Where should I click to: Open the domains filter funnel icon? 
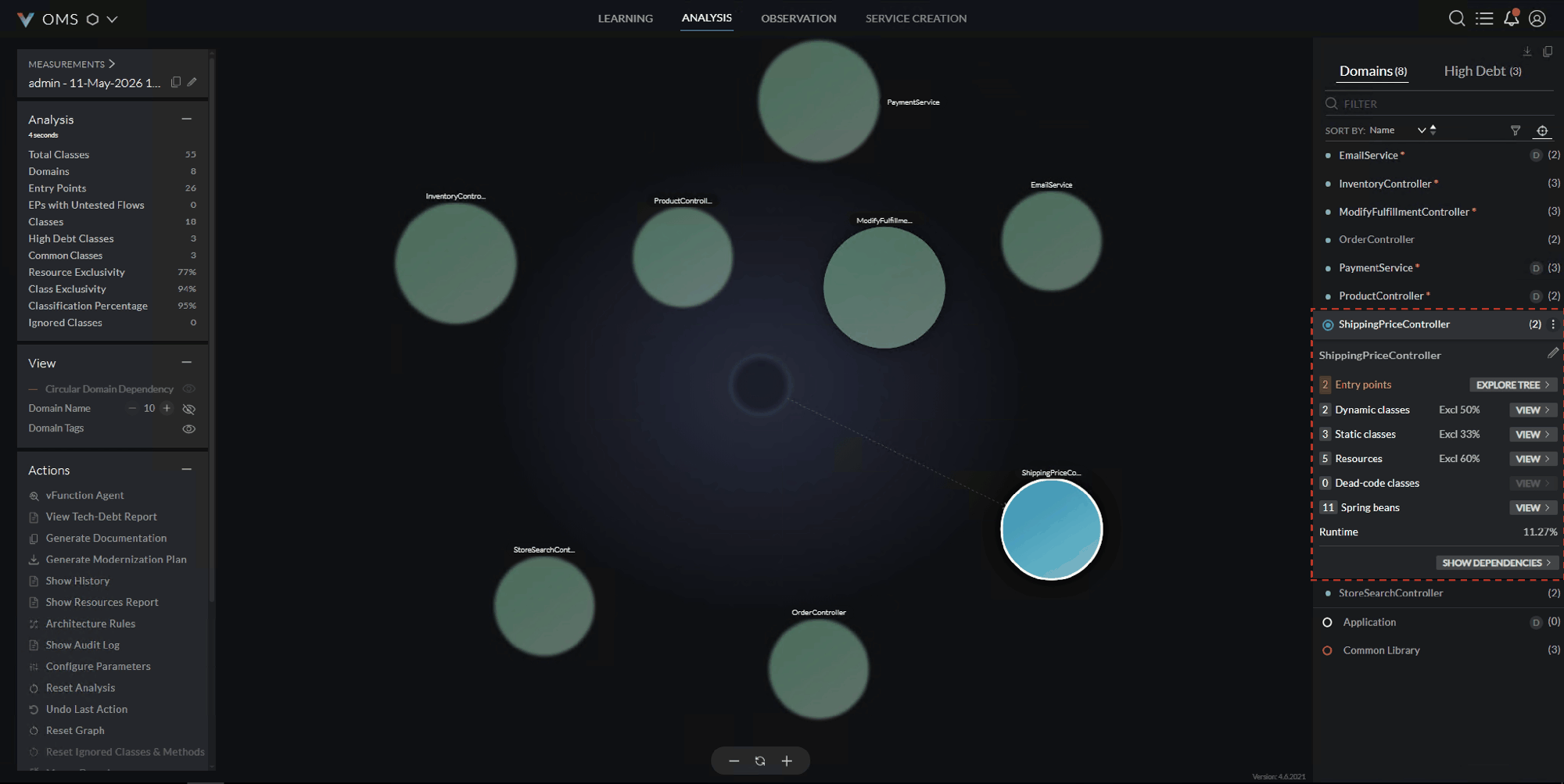(x=1516, y=131)
